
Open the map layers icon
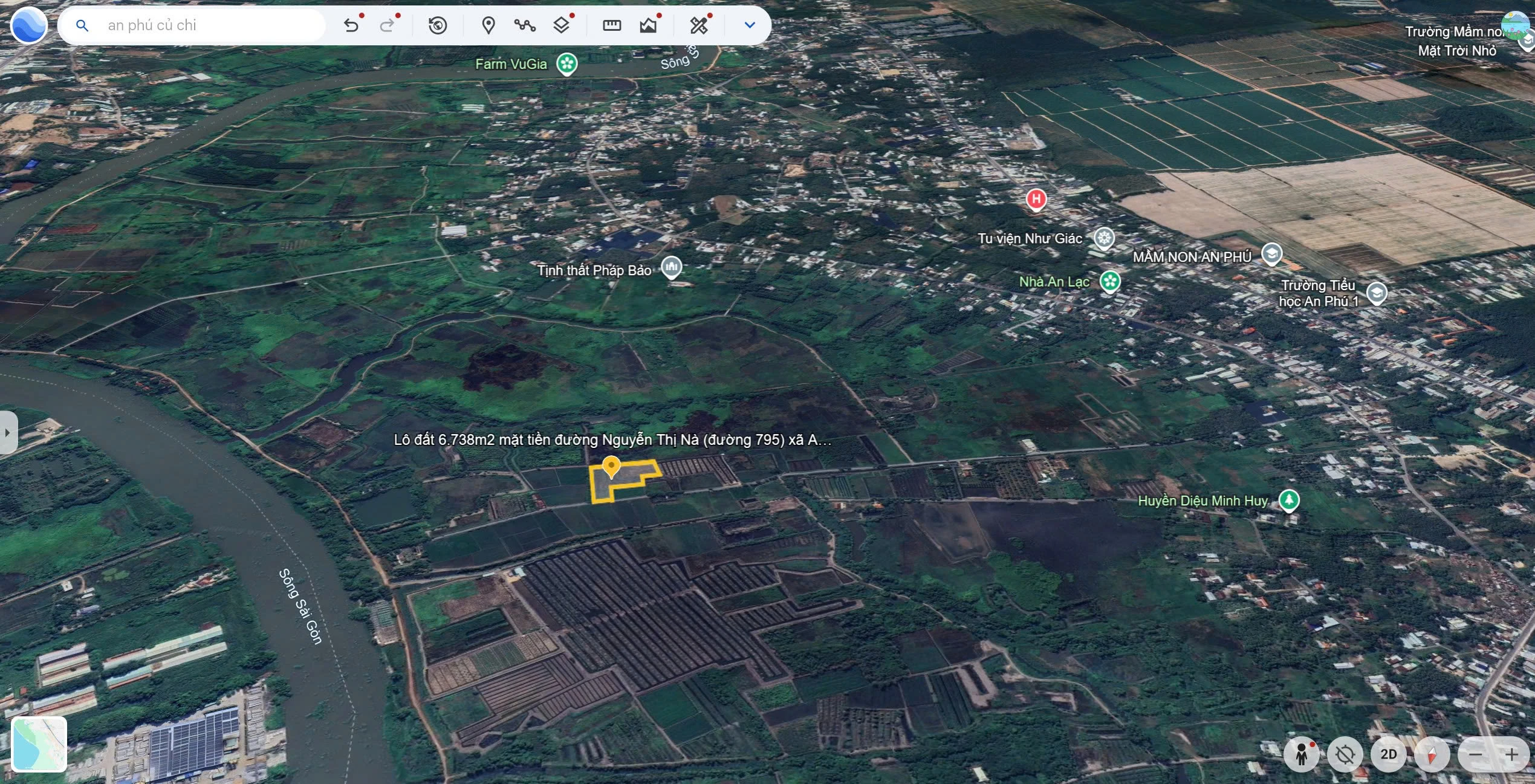[562, 25]
